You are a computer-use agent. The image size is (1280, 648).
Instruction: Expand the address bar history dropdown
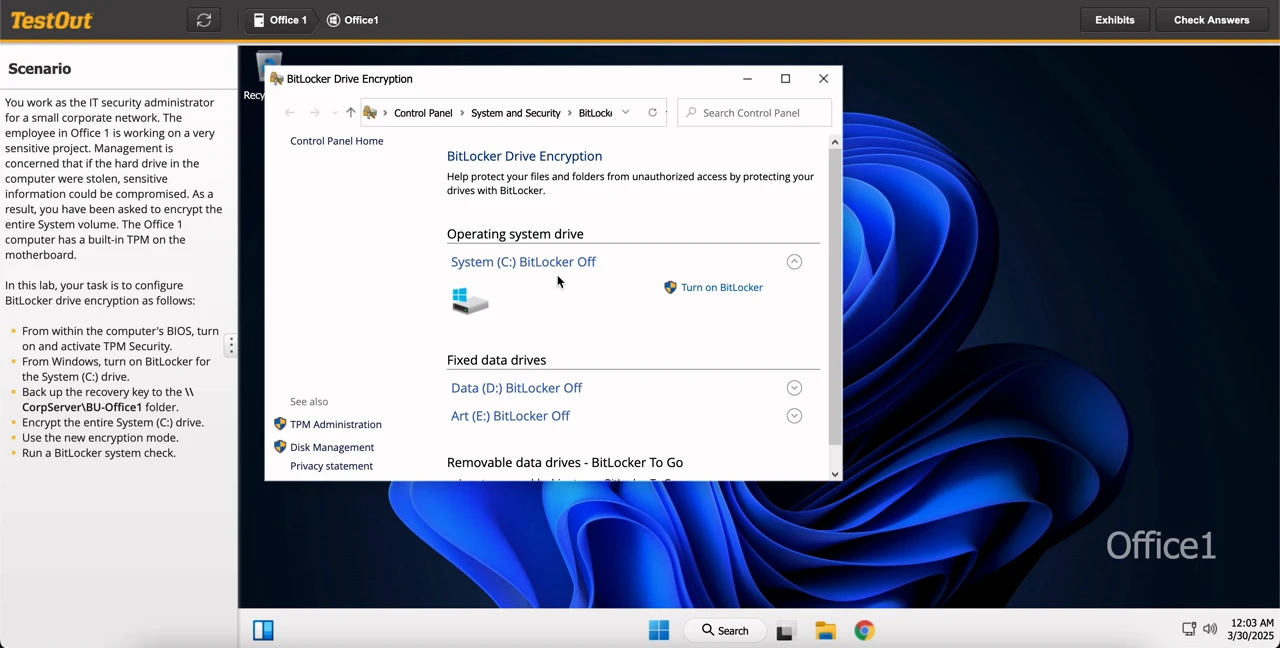[625, 113]
